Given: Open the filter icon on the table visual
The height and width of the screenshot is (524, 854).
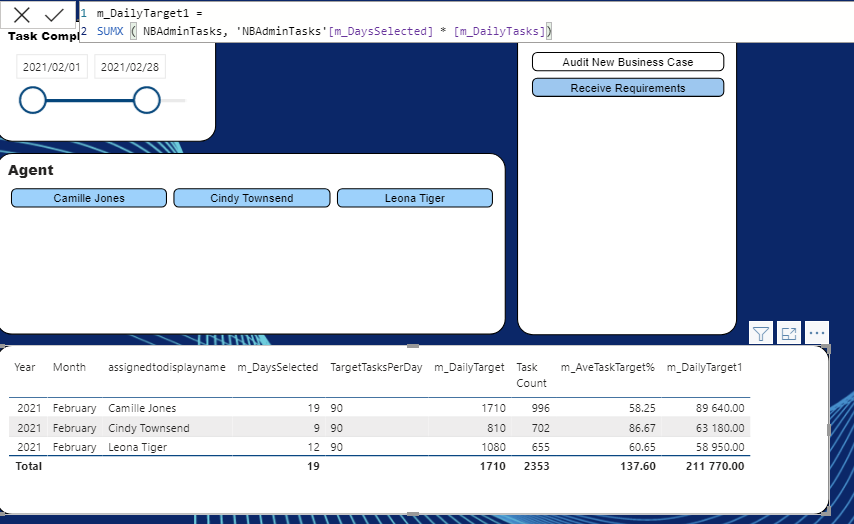Looking at the screenshot, I should (761, 333).
